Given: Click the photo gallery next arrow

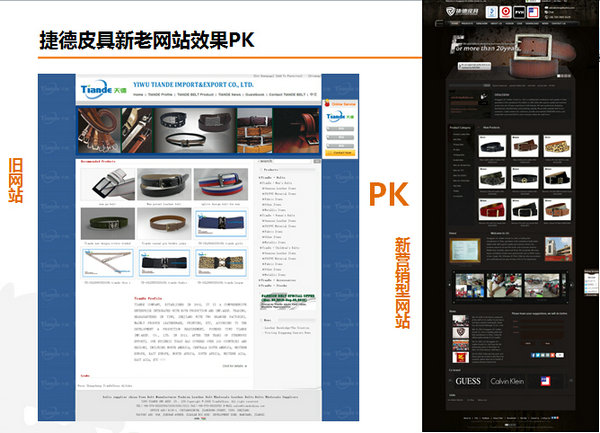Looking at the screenshot, I should coord(572,285).
